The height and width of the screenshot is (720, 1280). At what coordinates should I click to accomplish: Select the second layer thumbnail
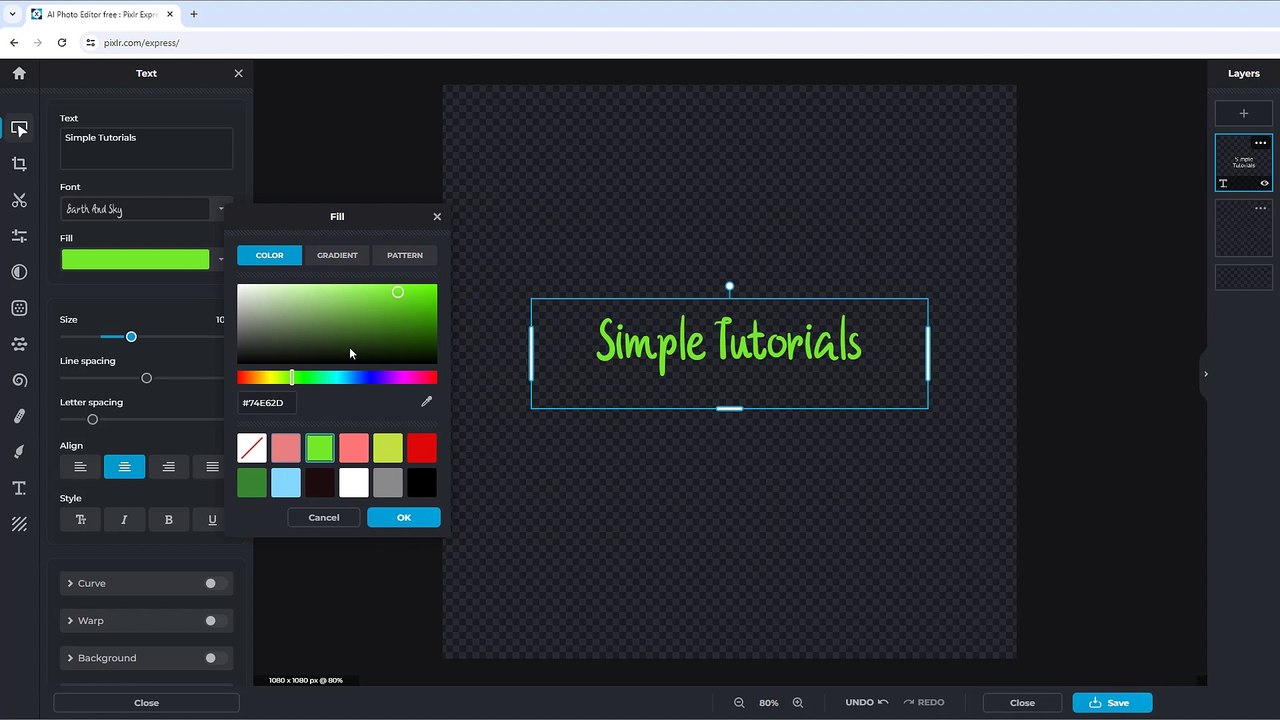tap(1244, 228)
